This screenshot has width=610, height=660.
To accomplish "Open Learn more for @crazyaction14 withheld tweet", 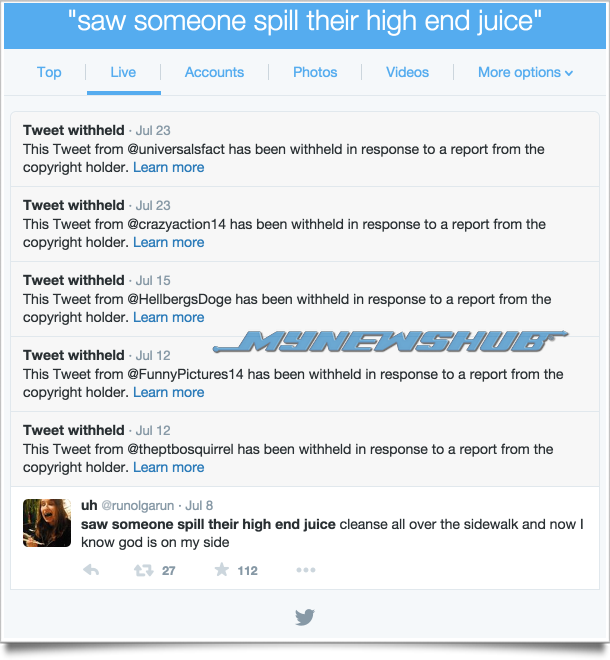I will (168, 242).
